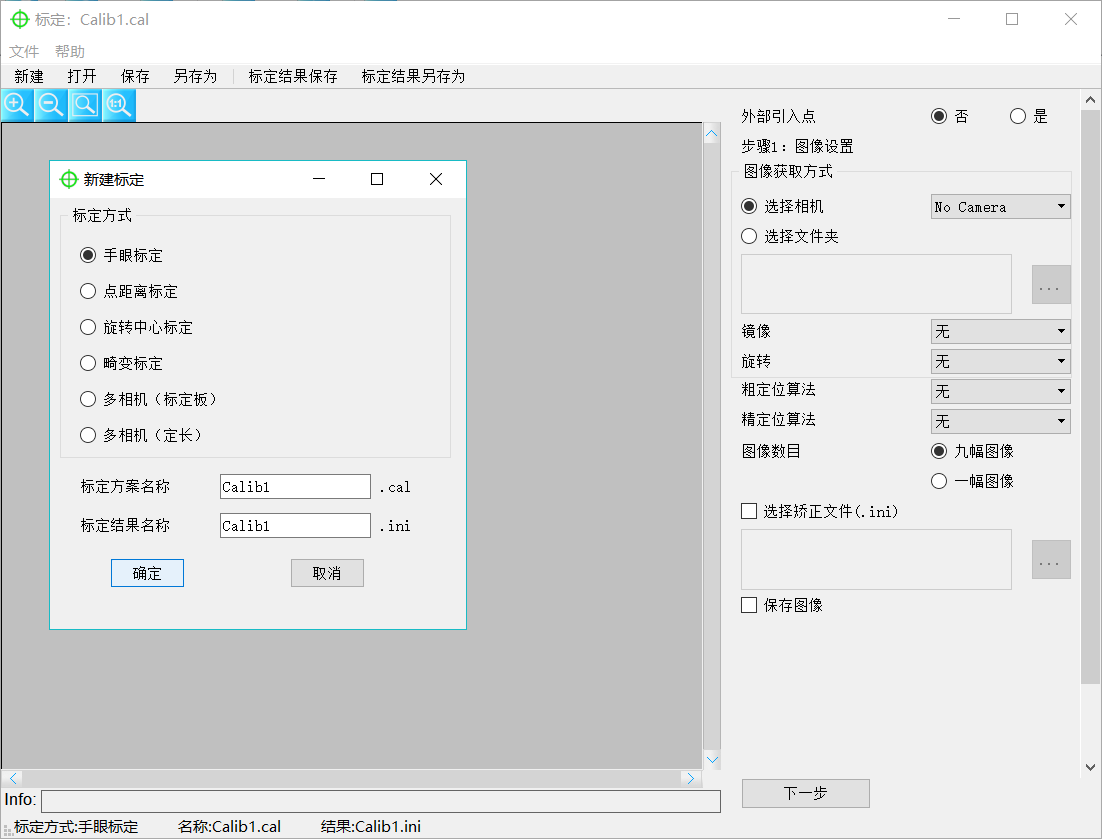Click the 1:1 actual size zoom icon
1102x839 pixels.
tap(118, 104)
